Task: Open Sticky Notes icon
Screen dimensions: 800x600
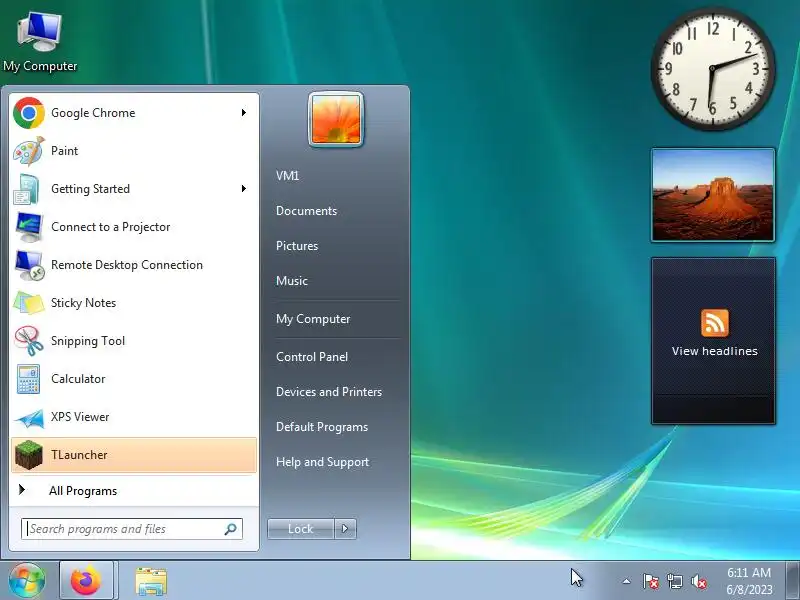Action: tap(29, 303)
